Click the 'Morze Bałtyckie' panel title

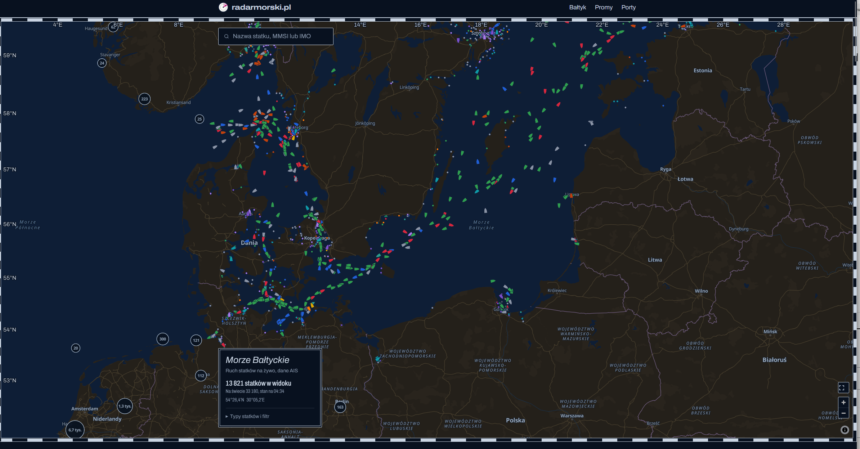click(x=257, y=360)
